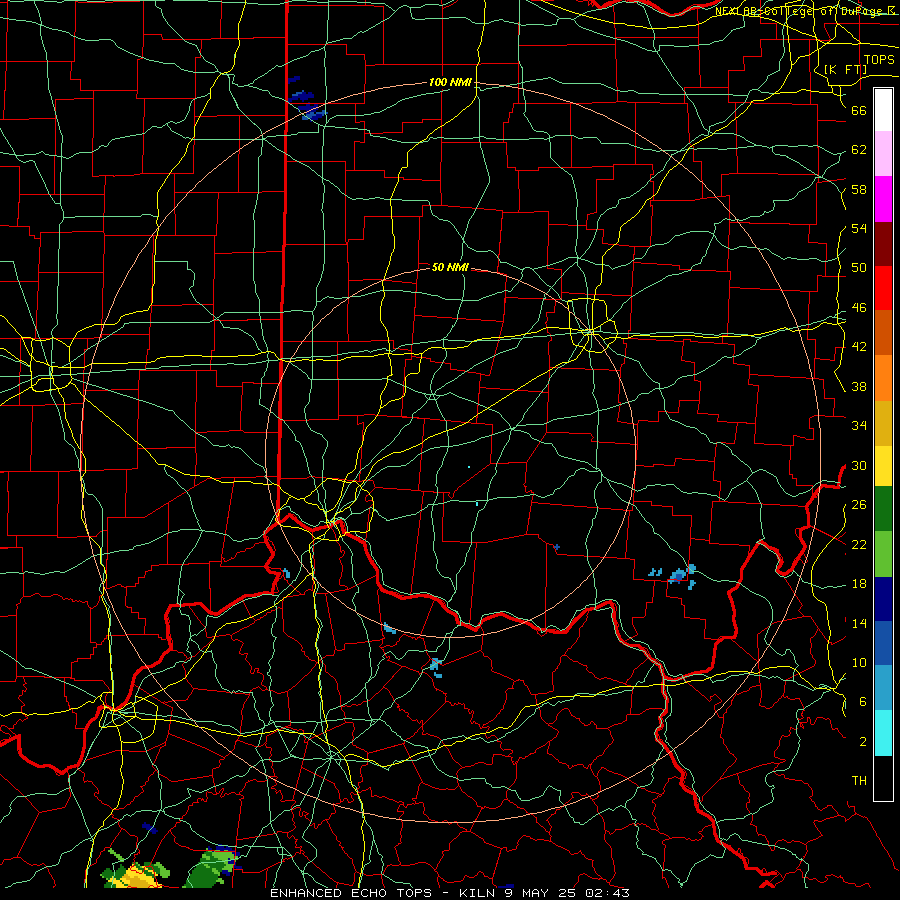900x900 pixels.
Task: Click the "62" legend value
Action: tap(859, 150)
